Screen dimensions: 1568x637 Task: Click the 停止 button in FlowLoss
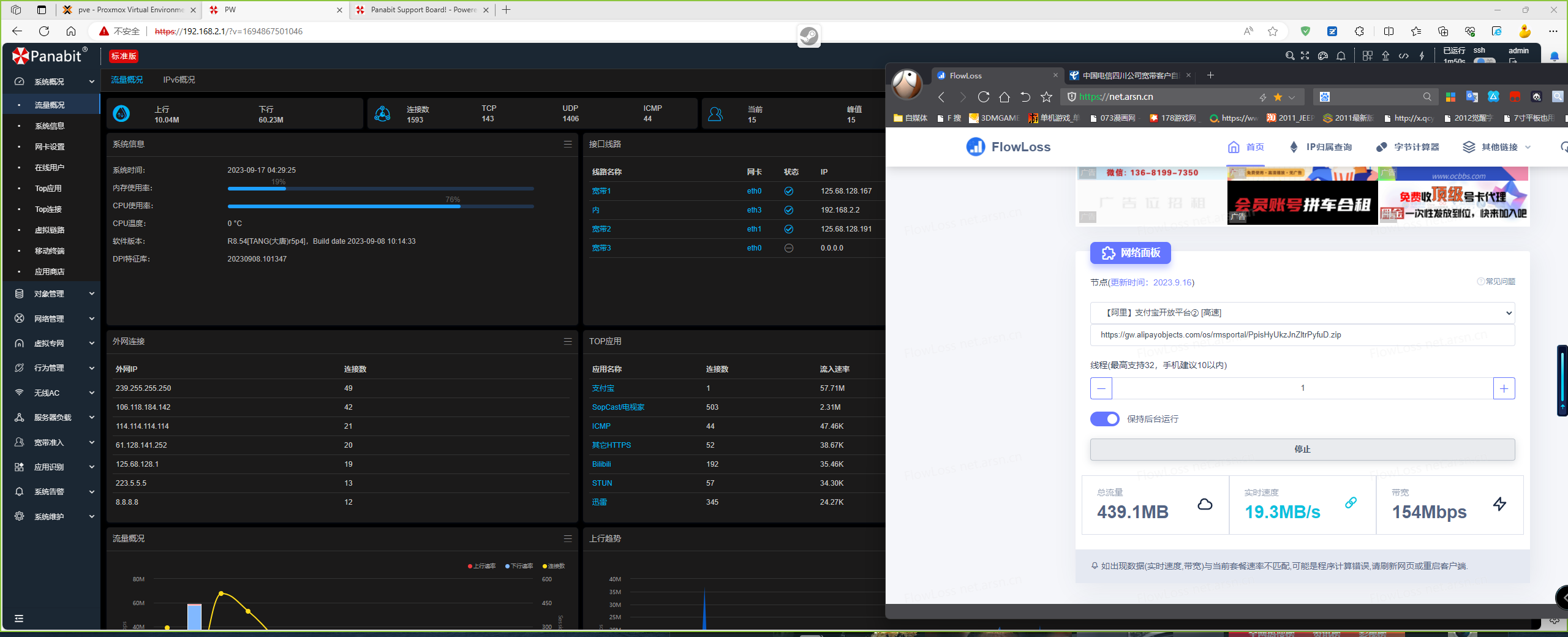point(1302,450)
